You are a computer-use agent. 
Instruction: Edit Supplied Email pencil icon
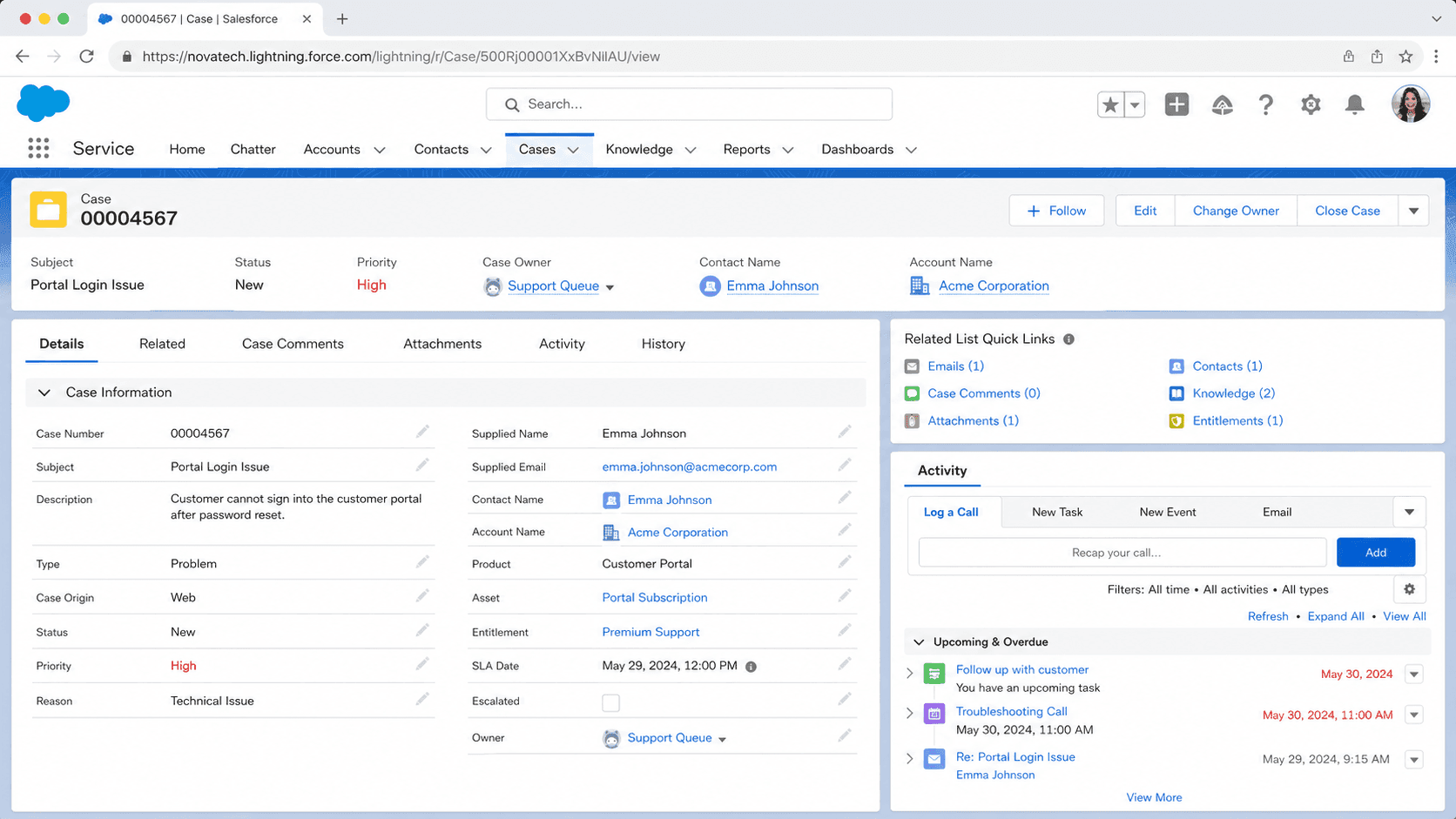tap(845, 465)
